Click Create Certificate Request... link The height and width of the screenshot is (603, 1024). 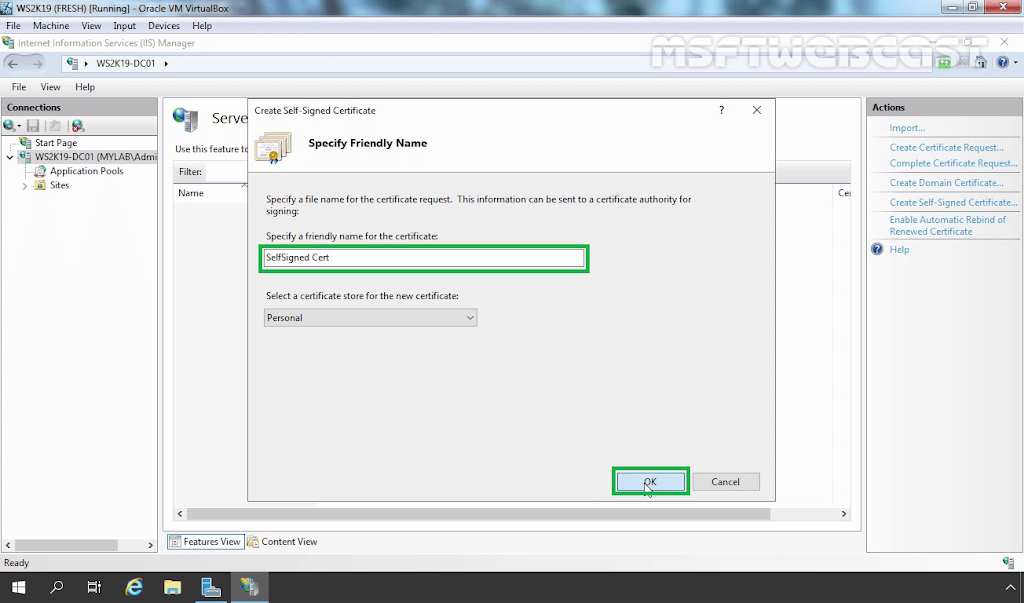(x=946, y=148)
